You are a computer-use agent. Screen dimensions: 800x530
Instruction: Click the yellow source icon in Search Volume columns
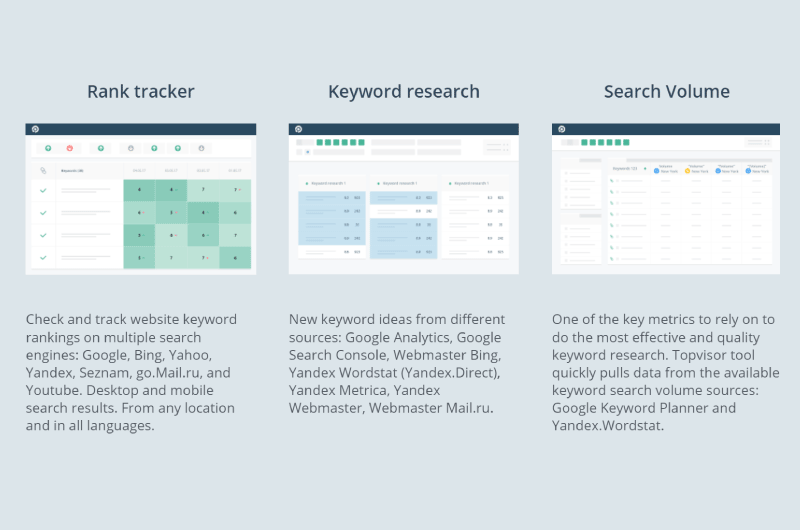coord(687,171)
